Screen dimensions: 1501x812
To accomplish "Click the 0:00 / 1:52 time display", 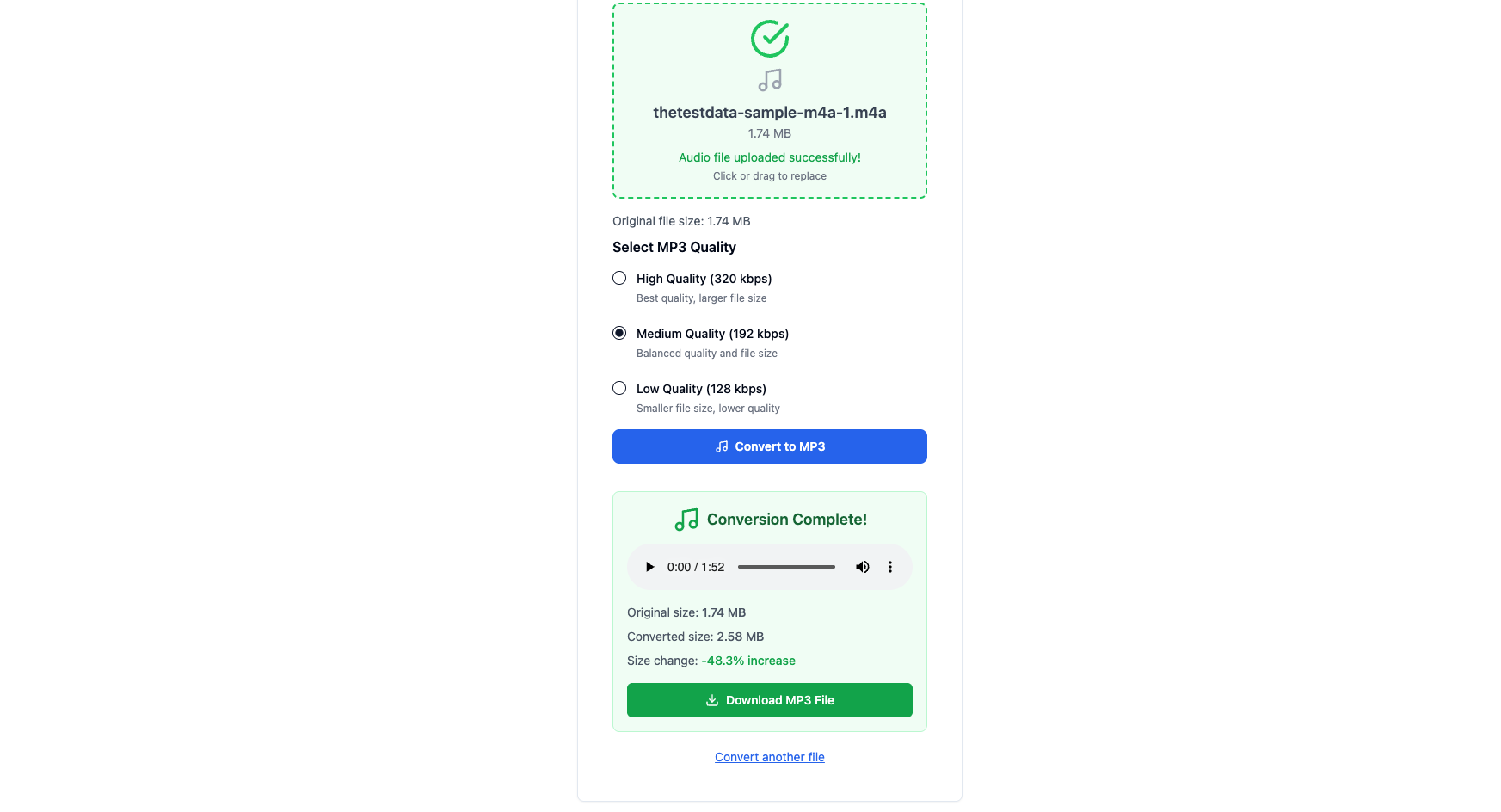I will pyautogui.click(x=696, y=567).
